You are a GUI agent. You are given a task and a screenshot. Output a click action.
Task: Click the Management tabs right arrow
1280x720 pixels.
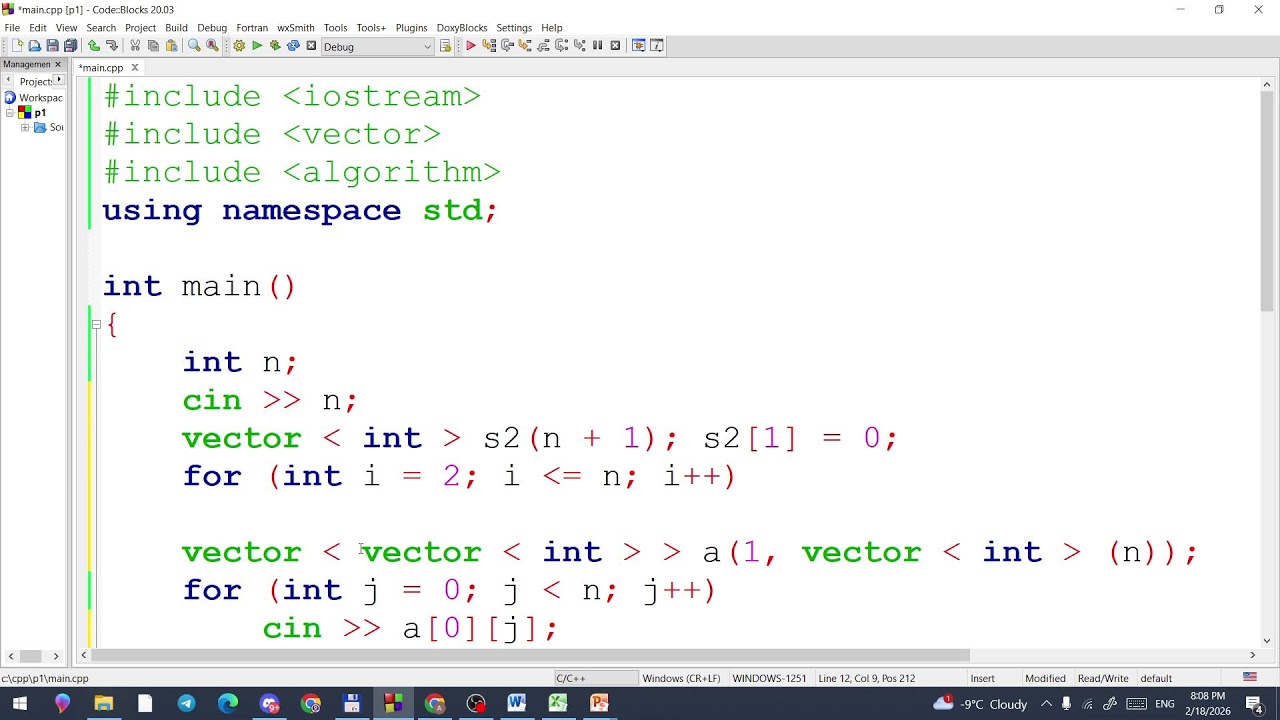click(58, 81)
